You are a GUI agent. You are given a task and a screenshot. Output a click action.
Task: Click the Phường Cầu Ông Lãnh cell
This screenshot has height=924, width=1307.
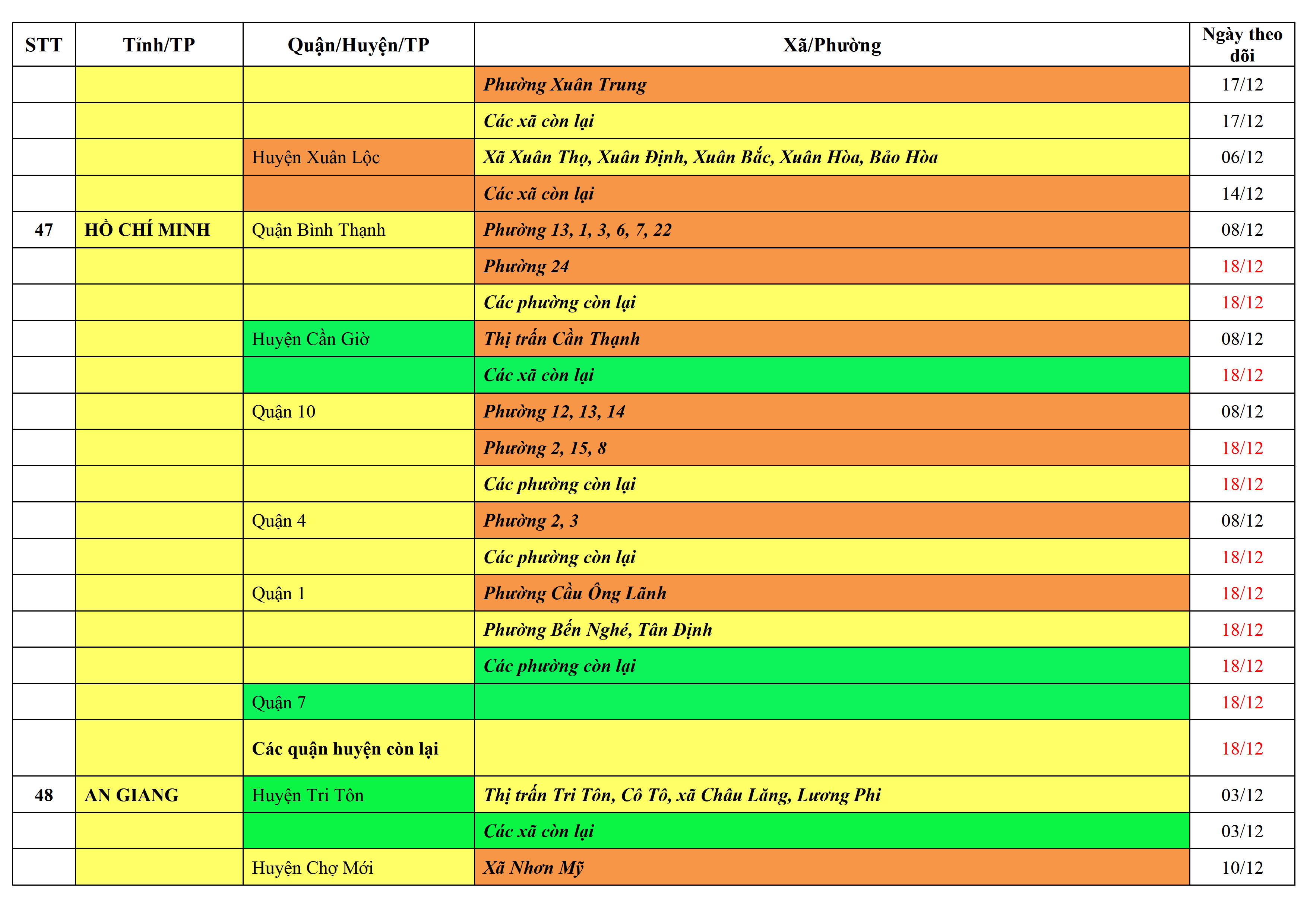[575, 593]
